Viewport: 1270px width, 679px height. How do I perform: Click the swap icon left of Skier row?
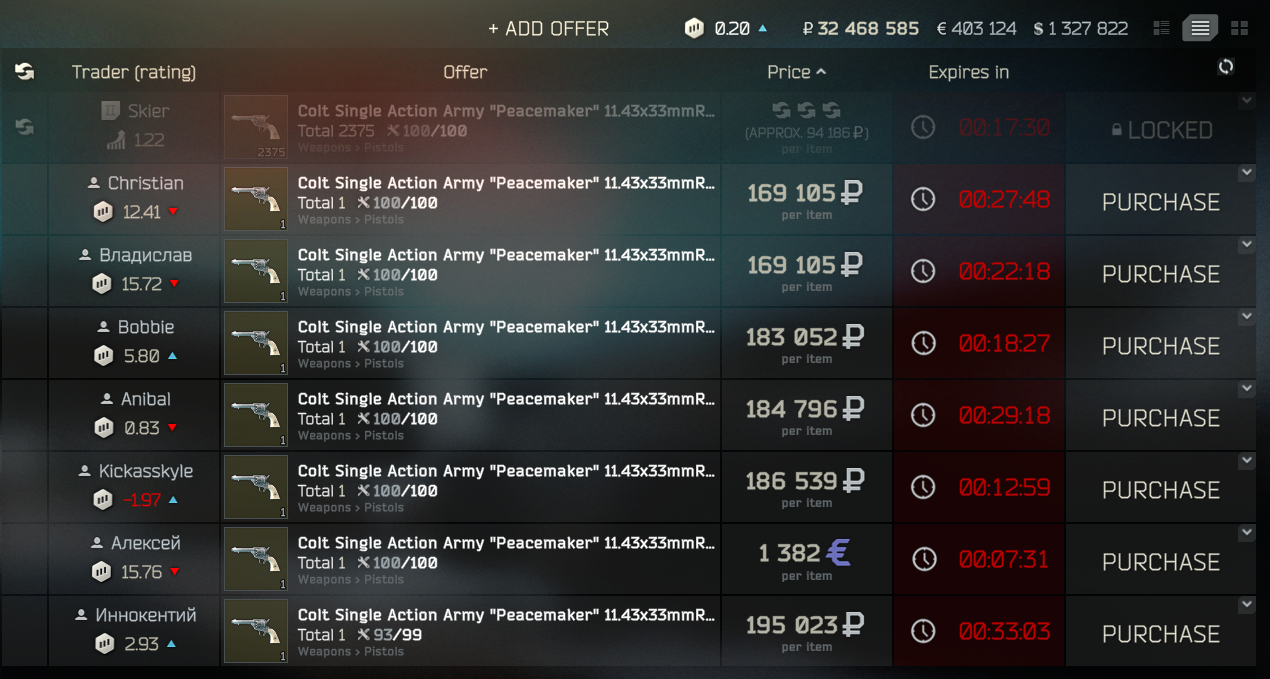coord(25,127)
